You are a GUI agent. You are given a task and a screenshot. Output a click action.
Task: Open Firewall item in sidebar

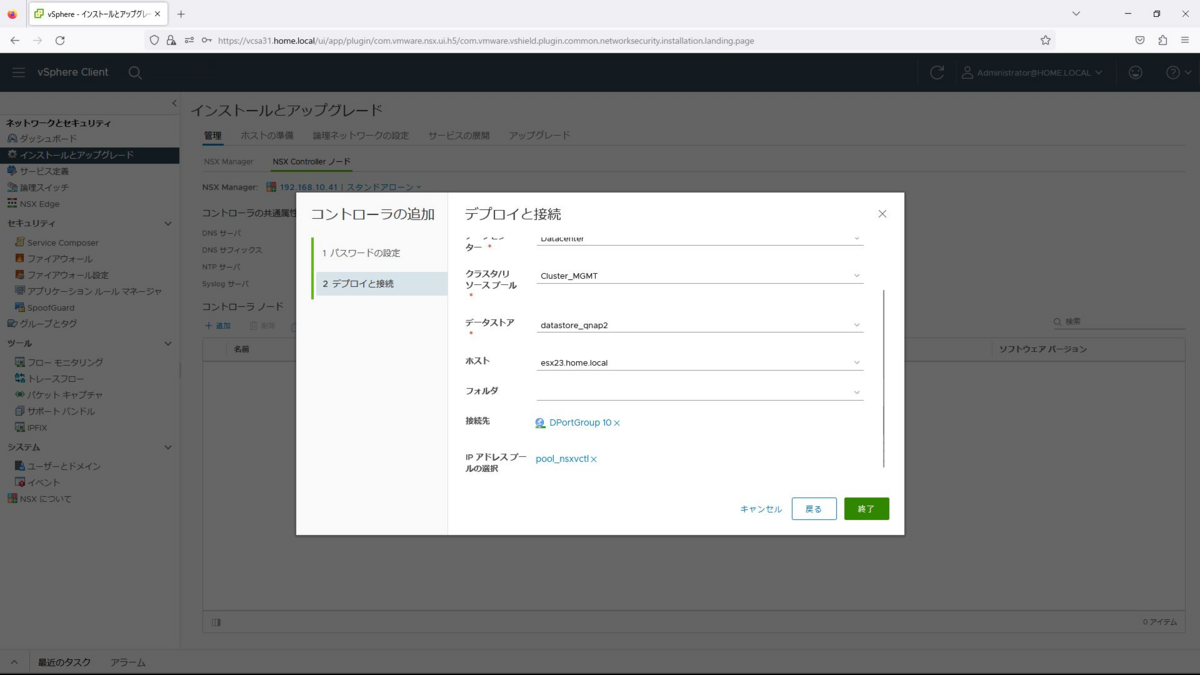point(59,259)
